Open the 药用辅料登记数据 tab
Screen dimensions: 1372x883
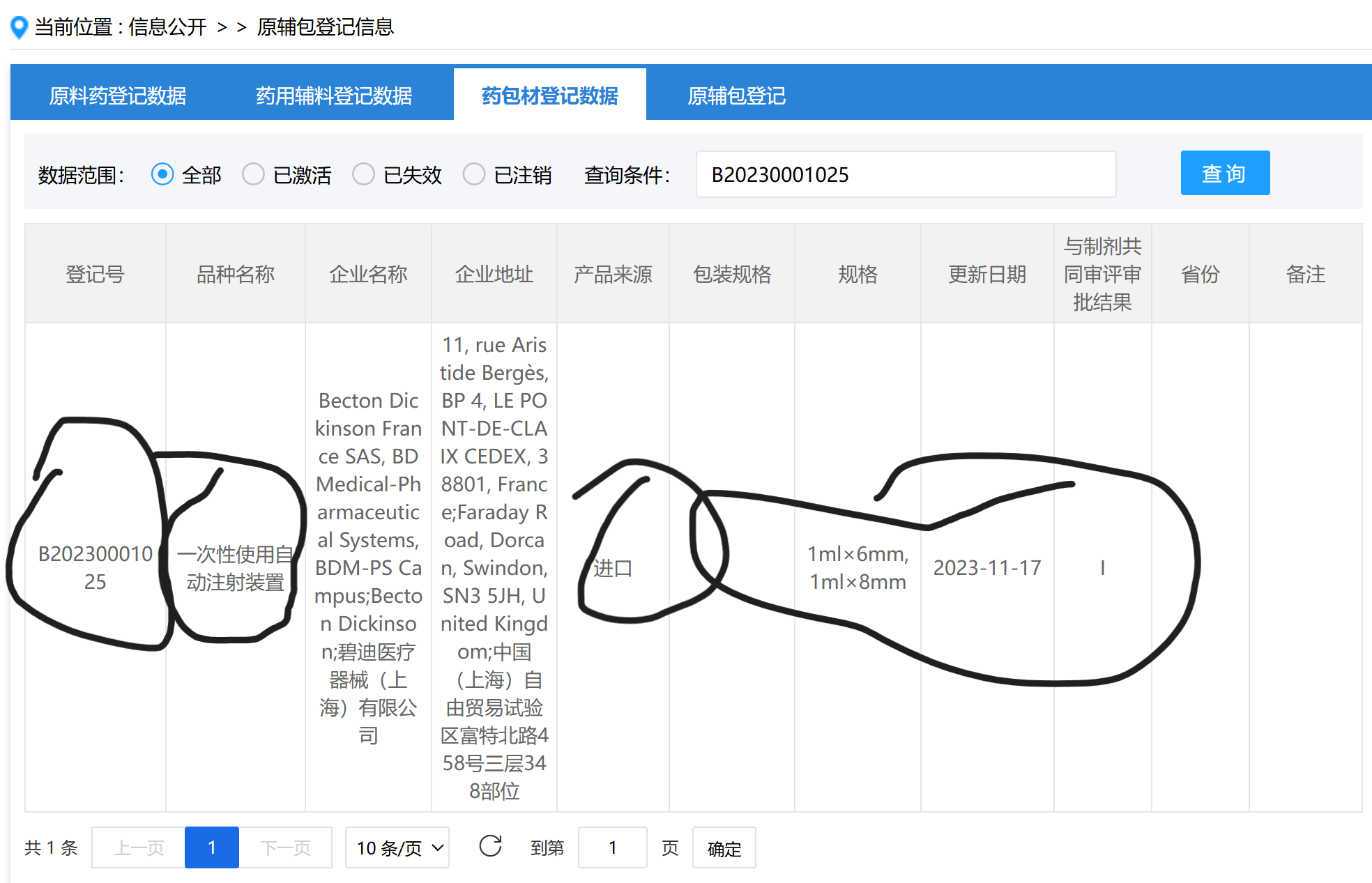point(334,95)
